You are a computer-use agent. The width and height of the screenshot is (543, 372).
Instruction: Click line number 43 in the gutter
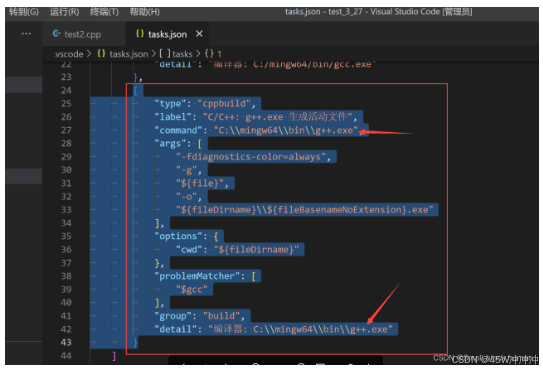66,342
